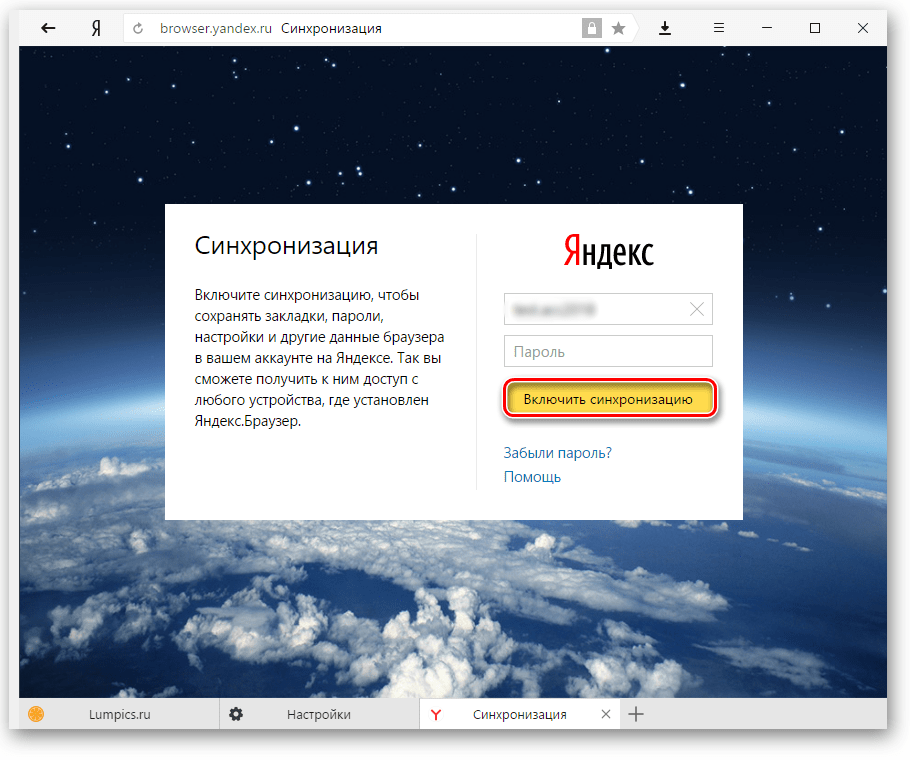Open the Помощь link
Image resolution: width=910 pixels, height=760 pixels.
click(532, 477)
